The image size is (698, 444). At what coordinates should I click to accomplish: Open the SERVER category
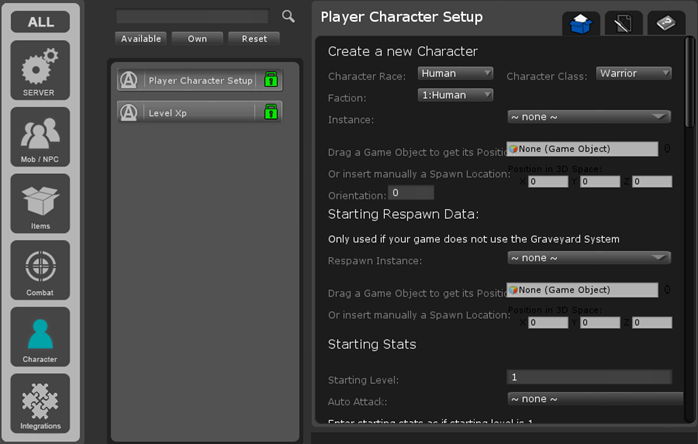(41, 70)
